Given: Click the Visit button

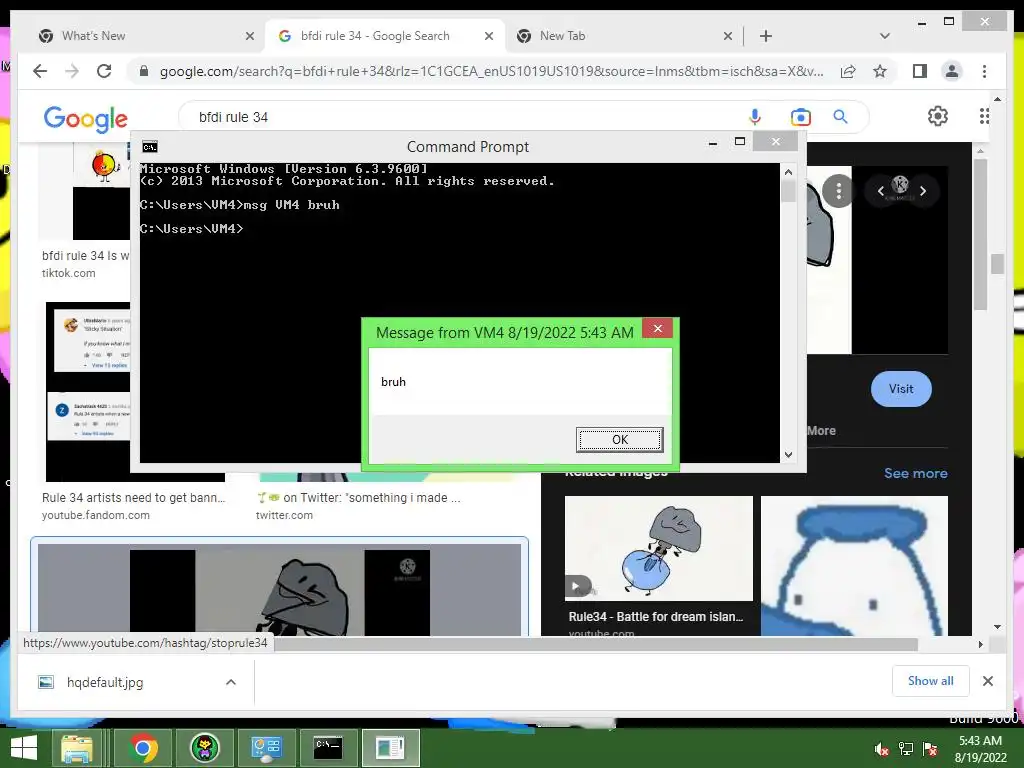Looking at the screenshot, I should point(901,389).
